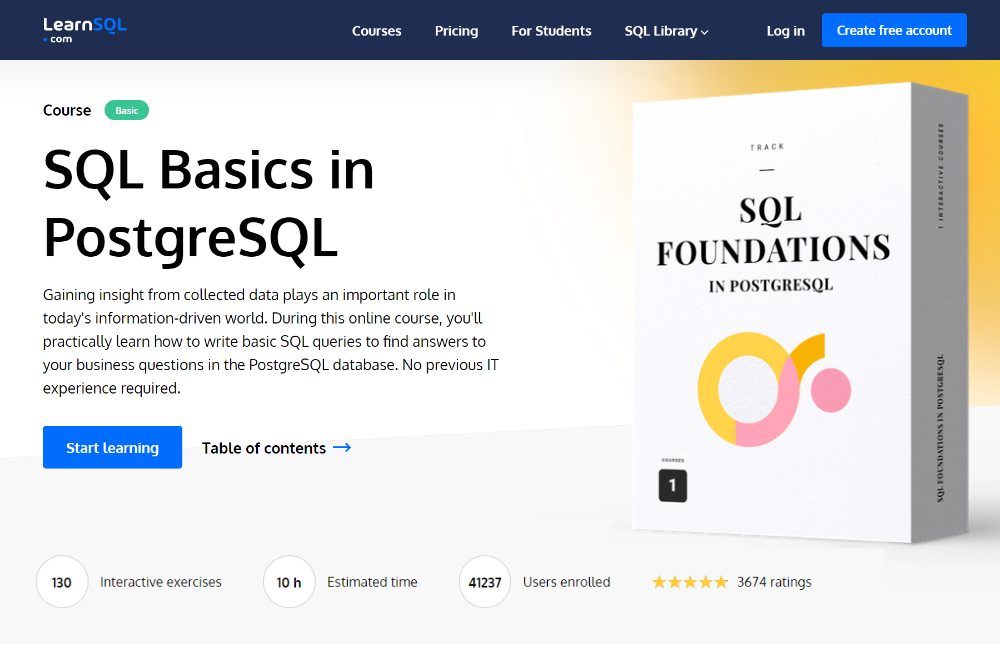Image resolution: width=1000 pixels, height=667 pixels.
Task: Open the For Students page
Action: coord(551,31)
